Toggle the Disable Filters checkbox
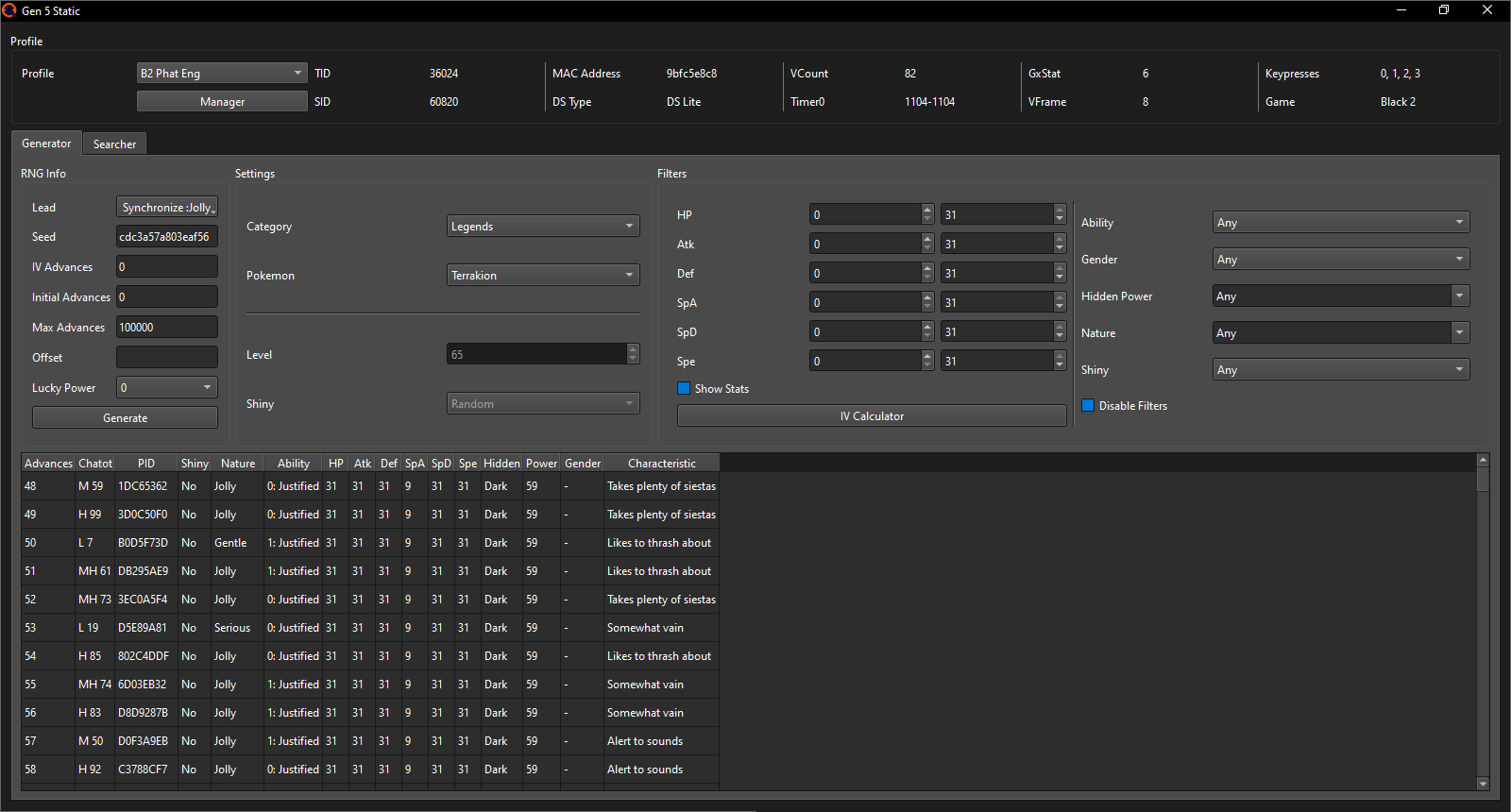Image resolution: width=1511 pixels, height=812 pixels. point(1088,405)
